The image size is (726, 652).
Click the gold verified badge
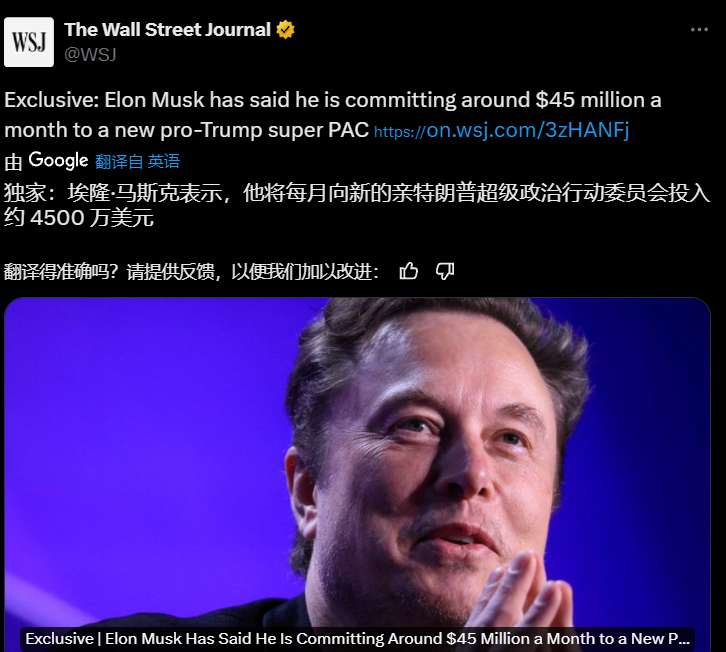[285, 30]
